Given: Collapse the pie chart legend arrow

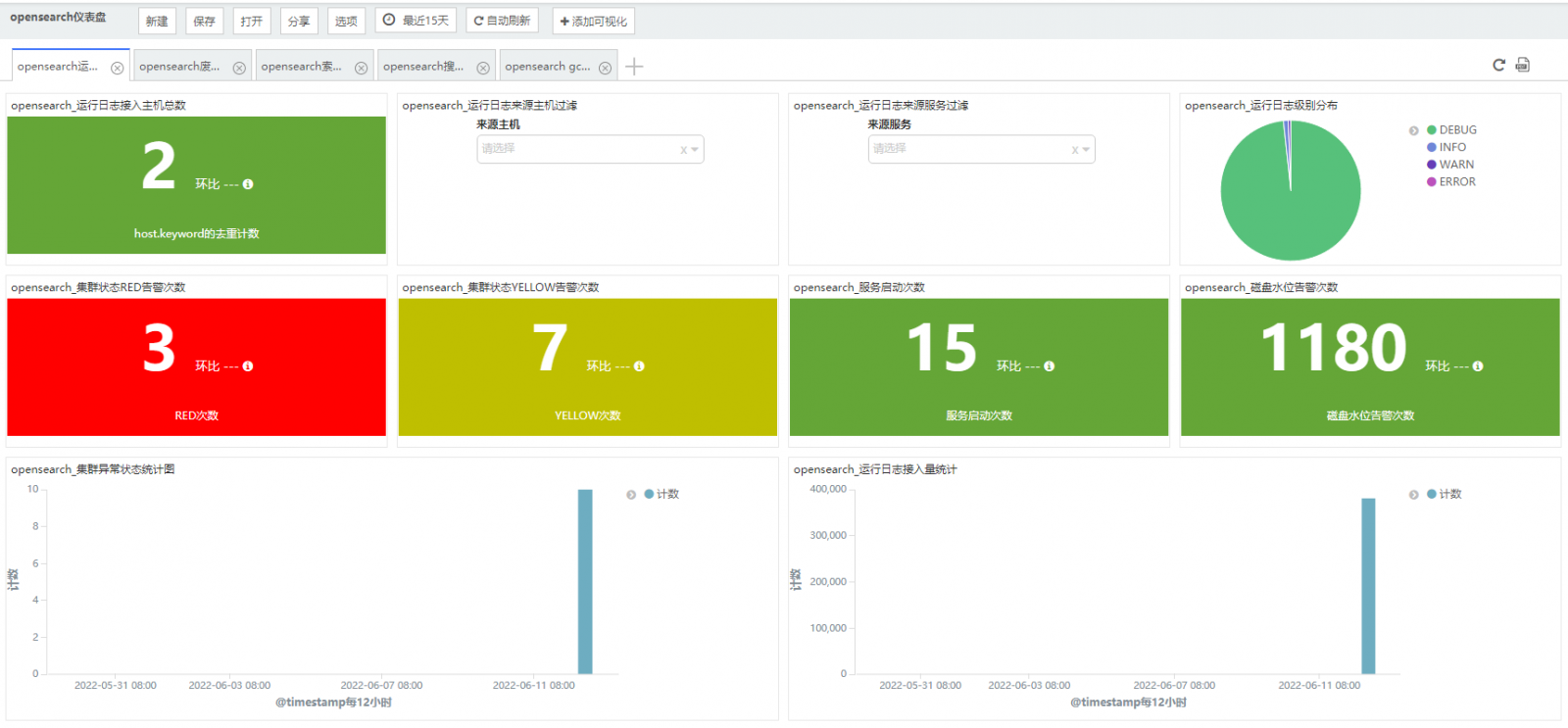Looking at the screenshot, I should 1413,130.
